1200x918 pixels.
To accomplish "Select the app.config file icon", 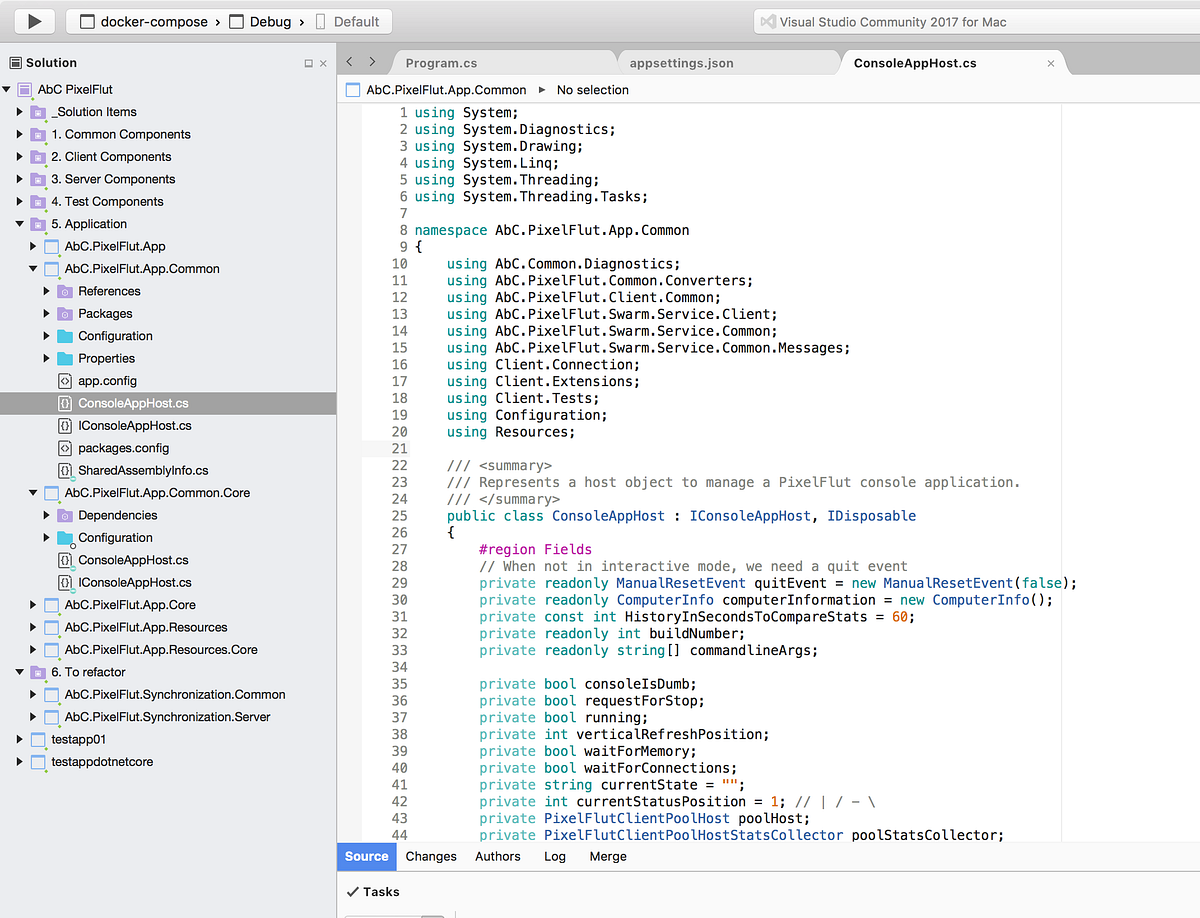I will 65,381.
